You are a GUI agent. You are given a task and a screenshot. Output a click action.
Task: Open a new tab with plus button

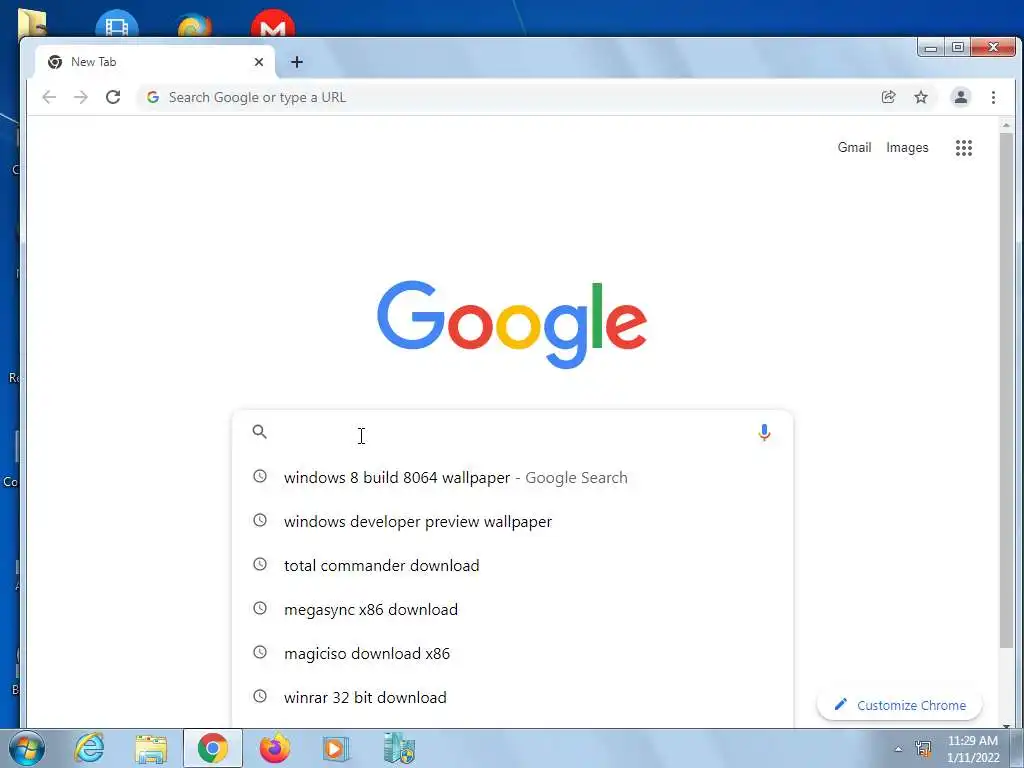(297, 62)
